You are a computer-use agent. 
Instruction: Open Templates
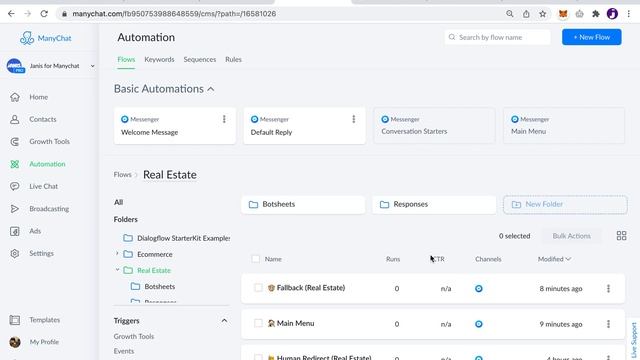click(44, 320)
